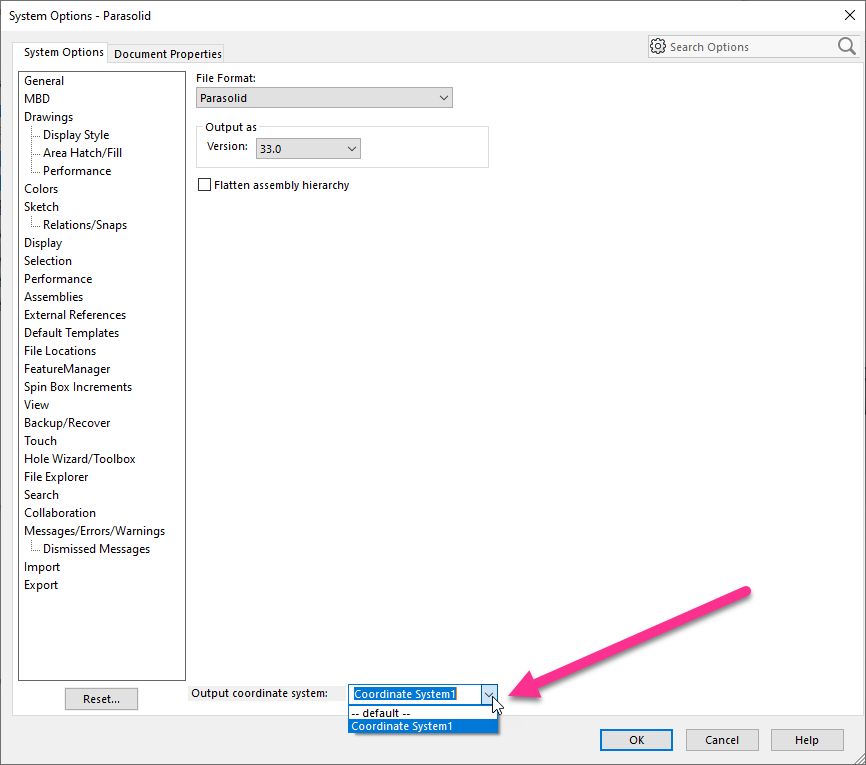The image size is (866, 765).
Task: Click the Output coordinate system text field
Action: (414, 694)
